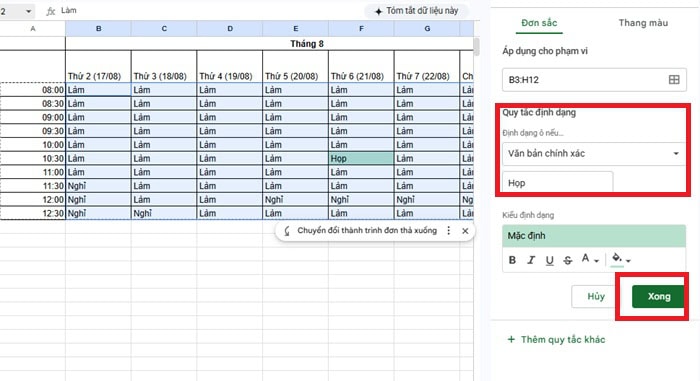Screen dimensions: 700x381
Task: Switch to the Đơn sắc tab
Action: [x=539, y=23]
